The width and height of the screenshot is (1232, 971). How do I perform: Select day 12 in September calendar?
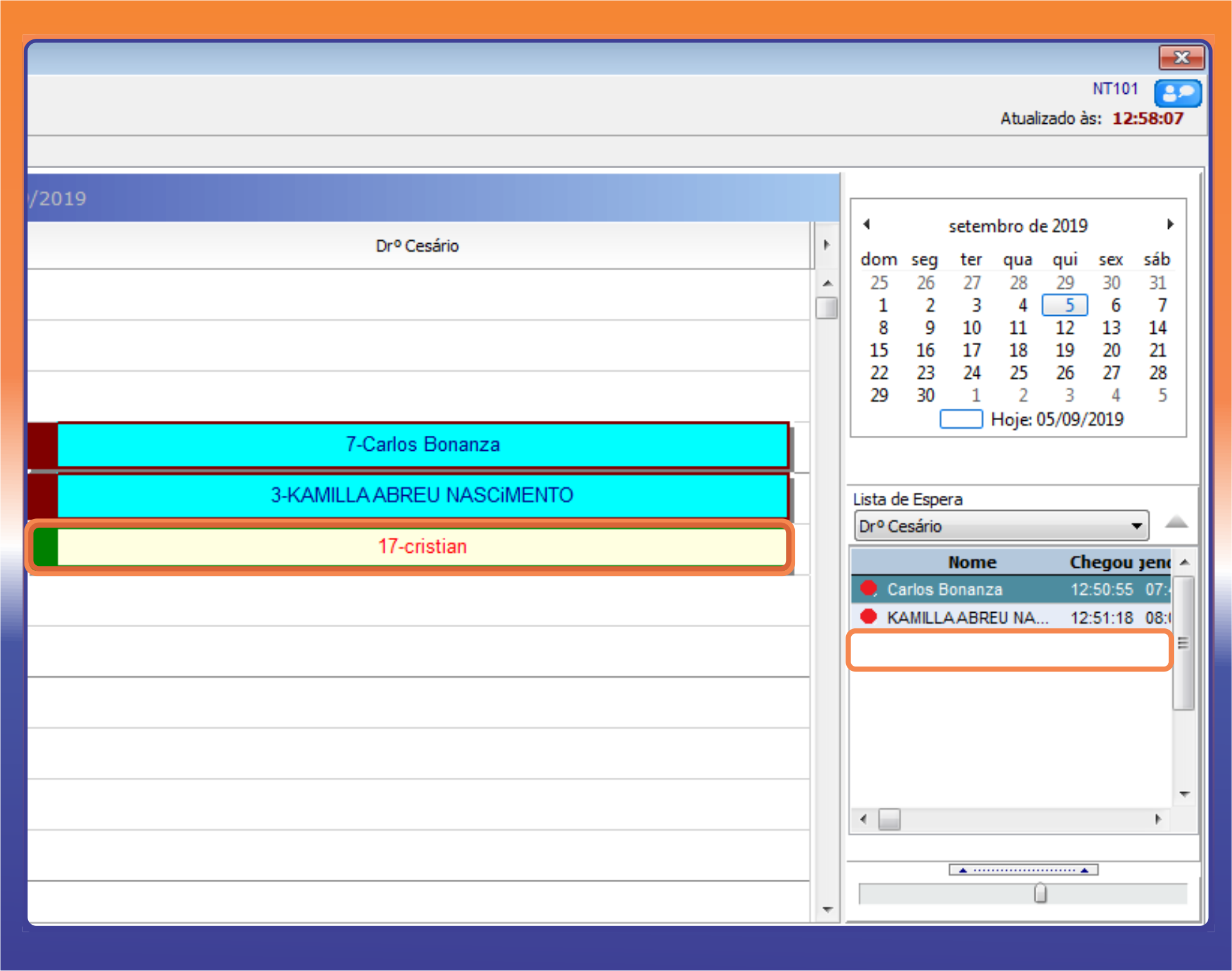click(x=1064, y=328)
